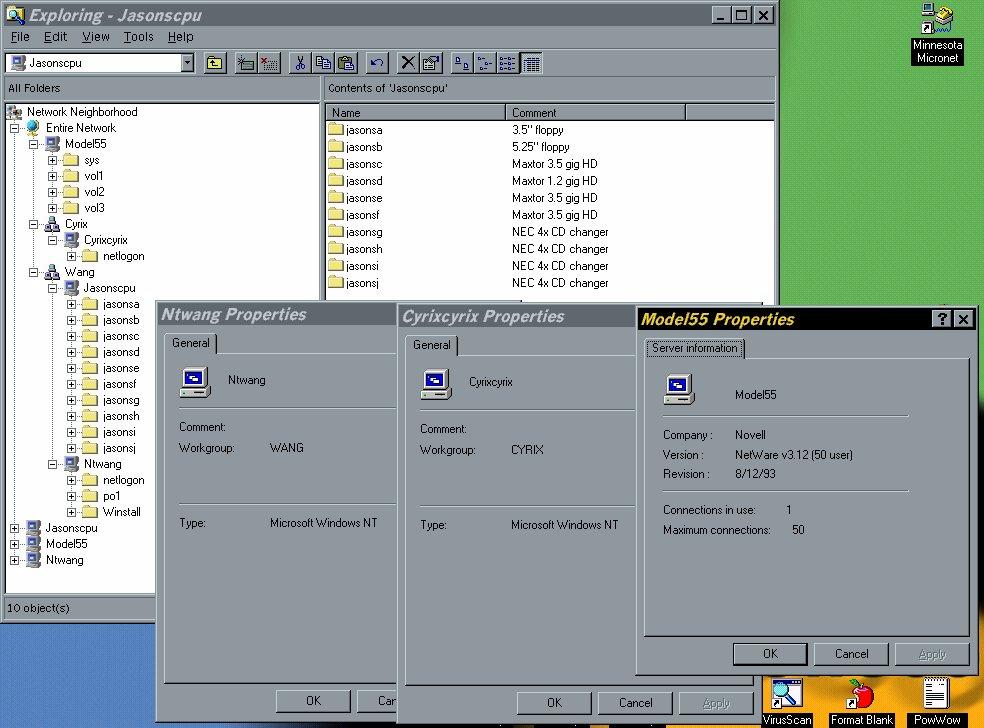The height and width of the screenshot is (728, 984).
Task: Collapse the Model55 node under Entire Network
Action: (x=34, y=144)
